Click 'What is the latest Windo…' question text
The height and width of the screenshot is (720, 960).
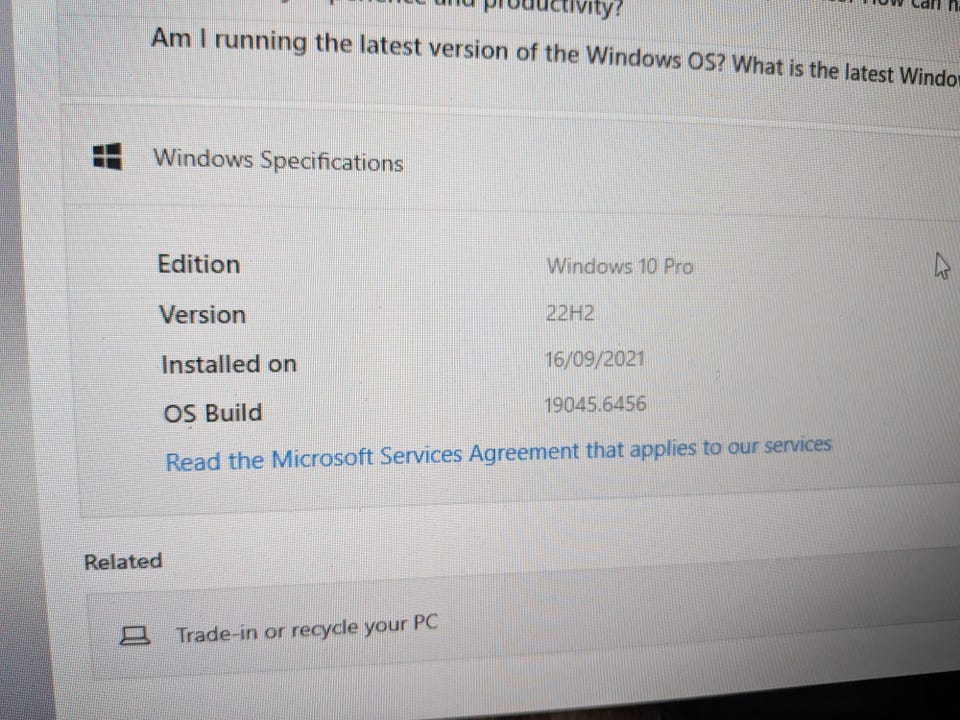(846, 72)
